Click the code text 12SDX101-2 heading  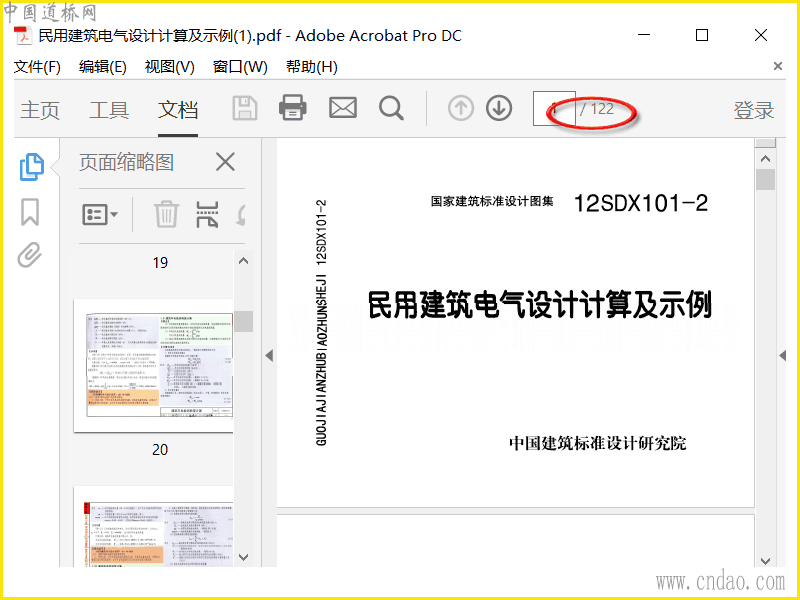click(x=641, y=203)
